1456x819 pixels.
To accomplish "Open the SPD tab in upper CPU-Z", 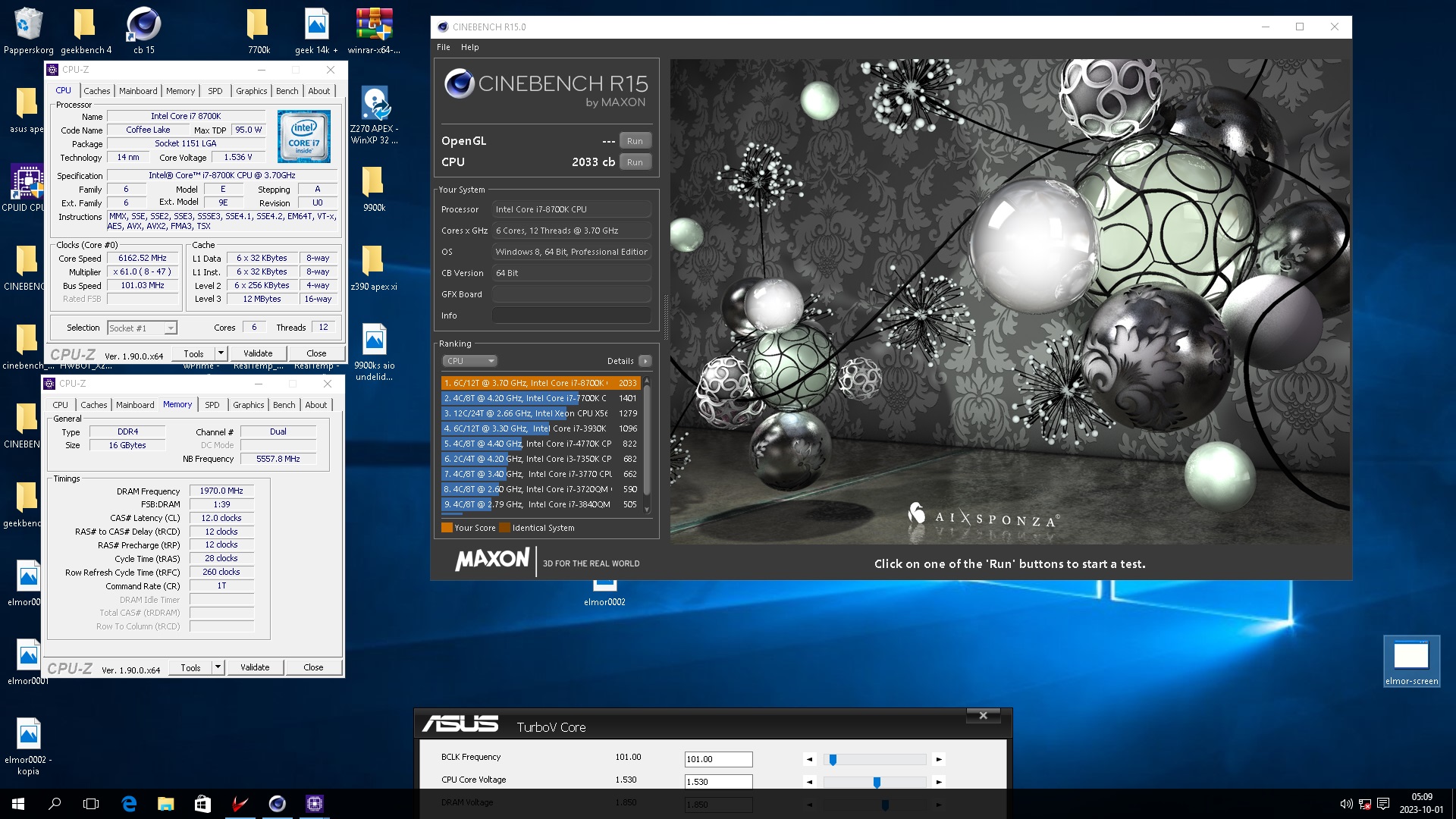I will click(215, 91).
